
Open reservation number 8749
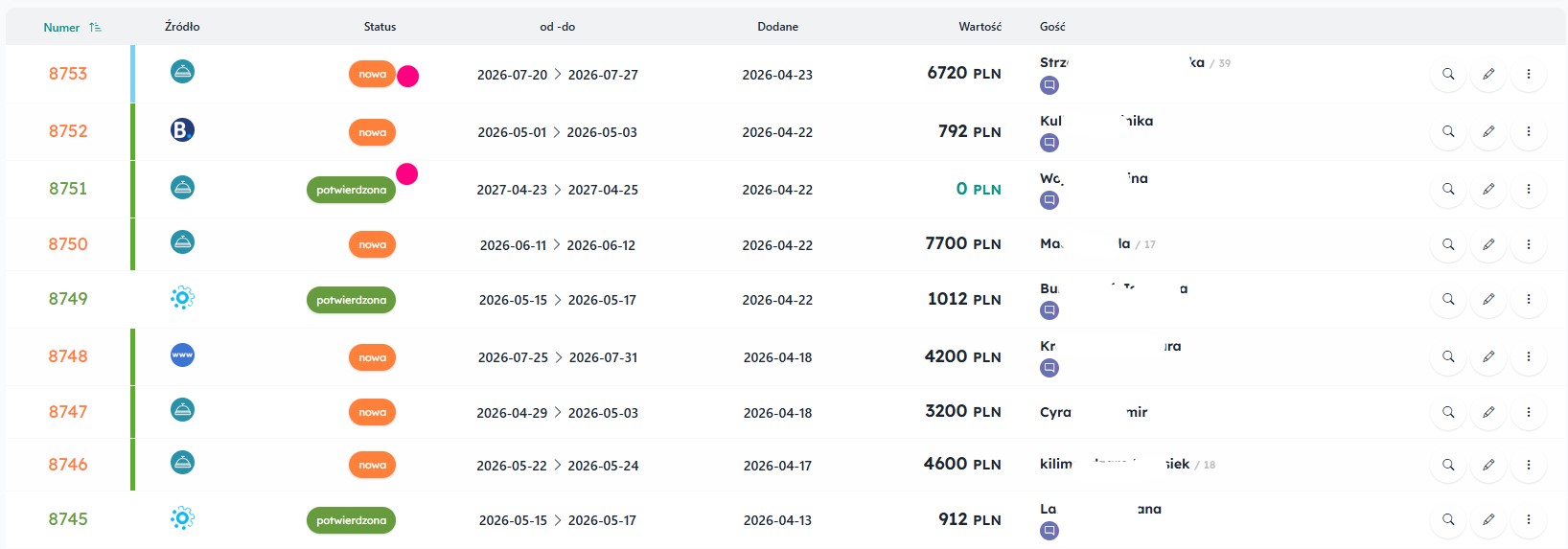68,299
